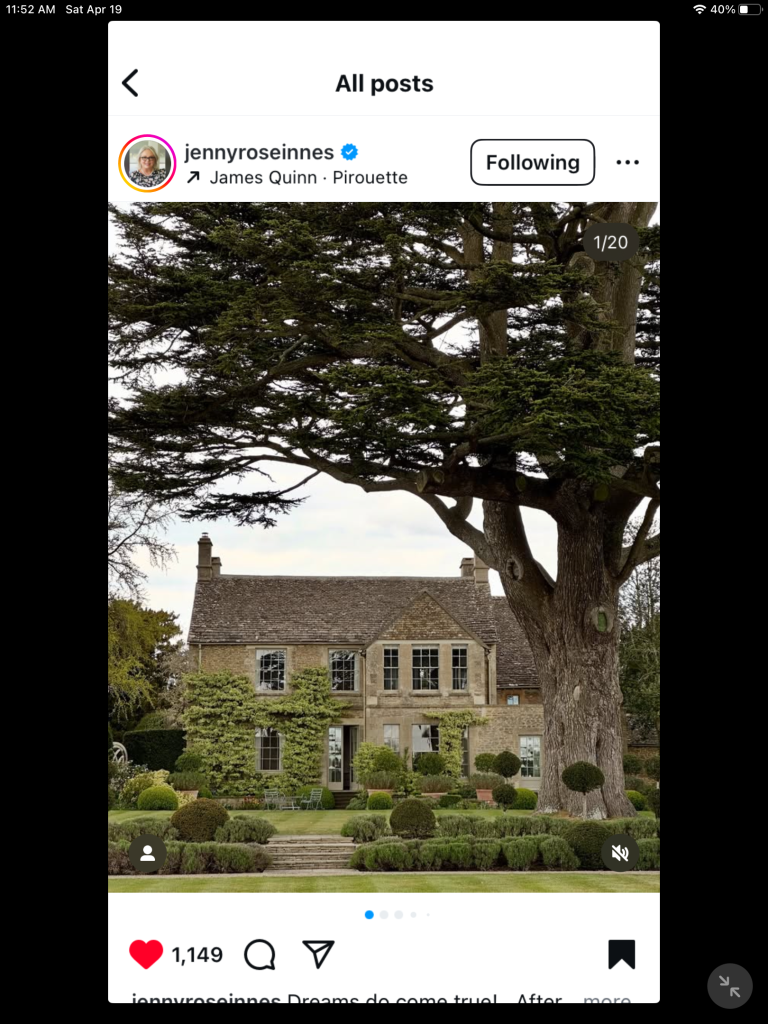Tap the 1/20 carousel counter
The image size is (768, 1024).
click(610, 242)
